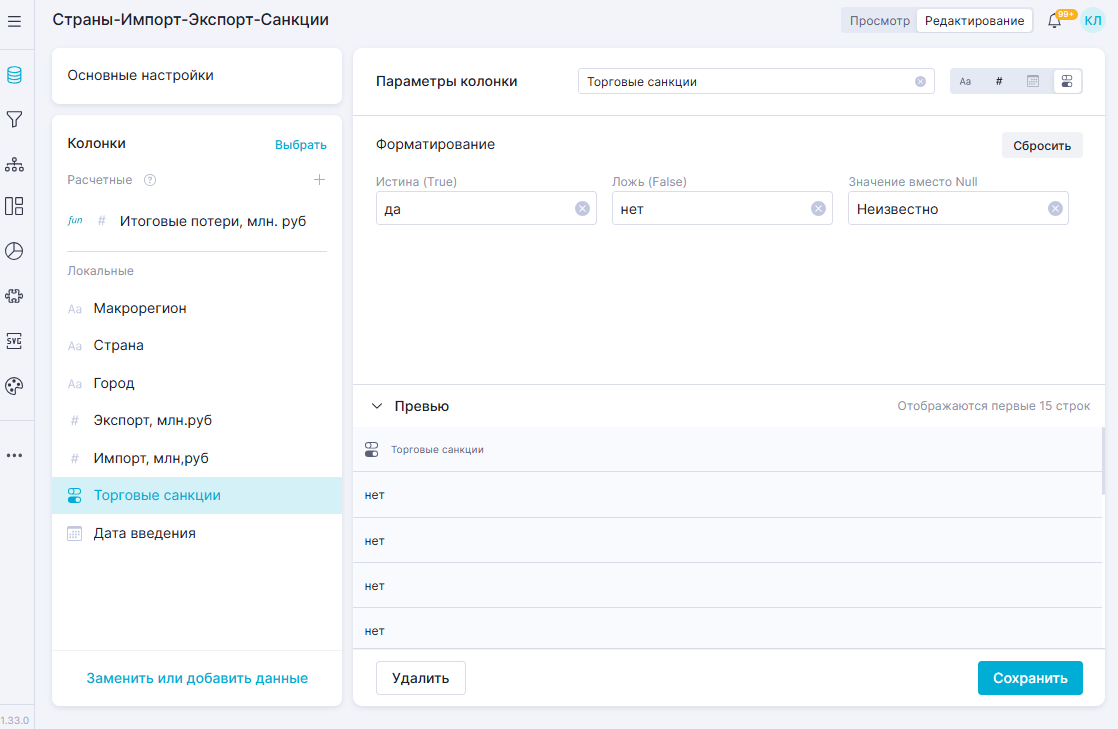Select the Дата введения column
Screen dimensions: 1118x729
click(144, 533)
